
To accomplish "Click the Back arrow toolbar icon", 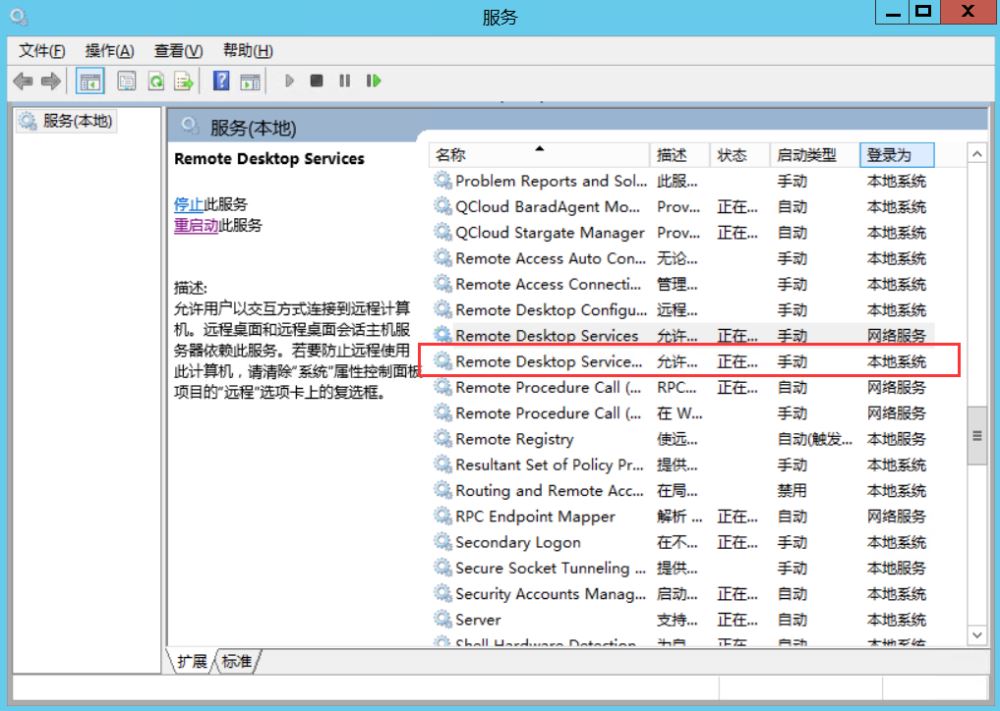I will pos(23,81).
